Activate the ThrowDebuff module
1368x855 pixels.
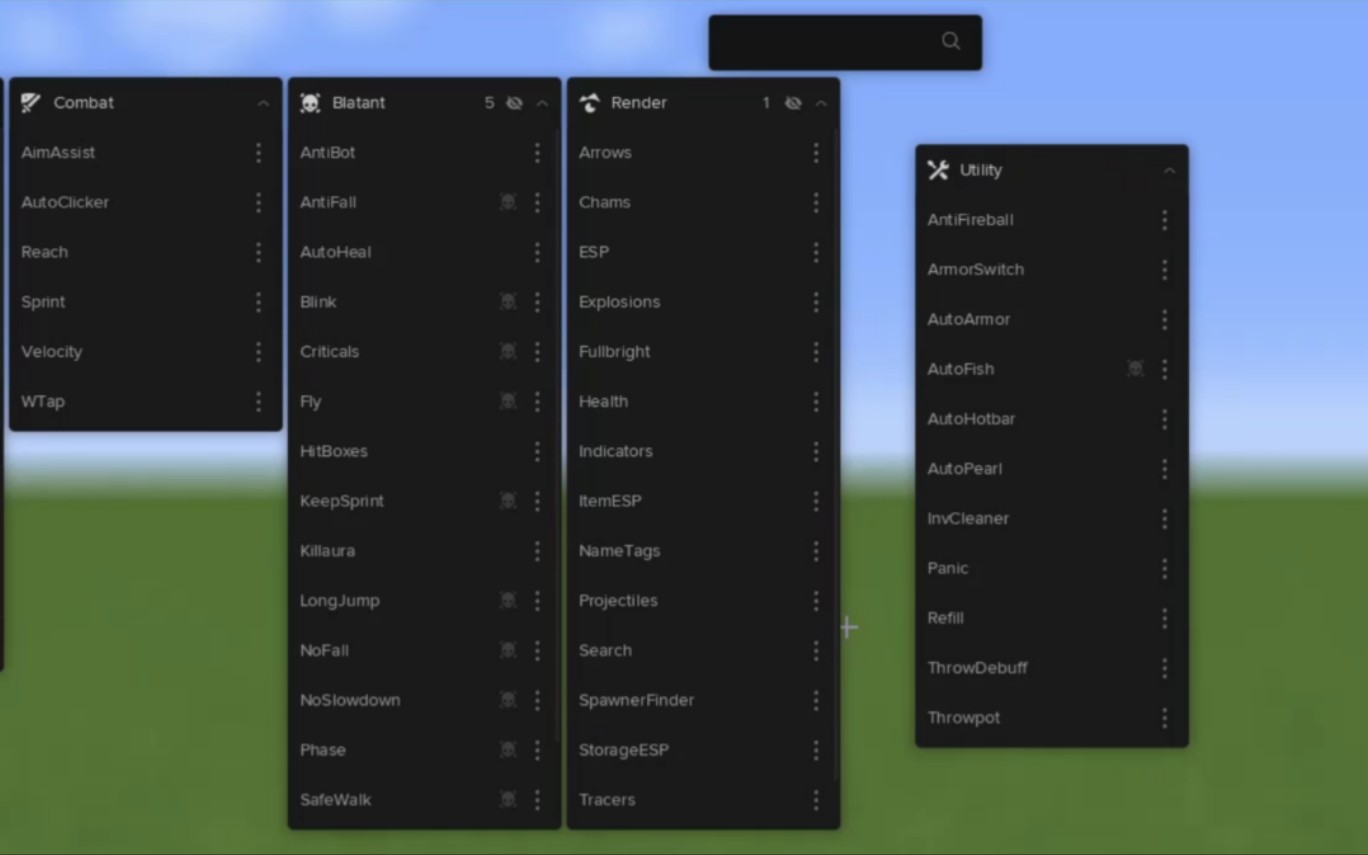(1052, 667)
